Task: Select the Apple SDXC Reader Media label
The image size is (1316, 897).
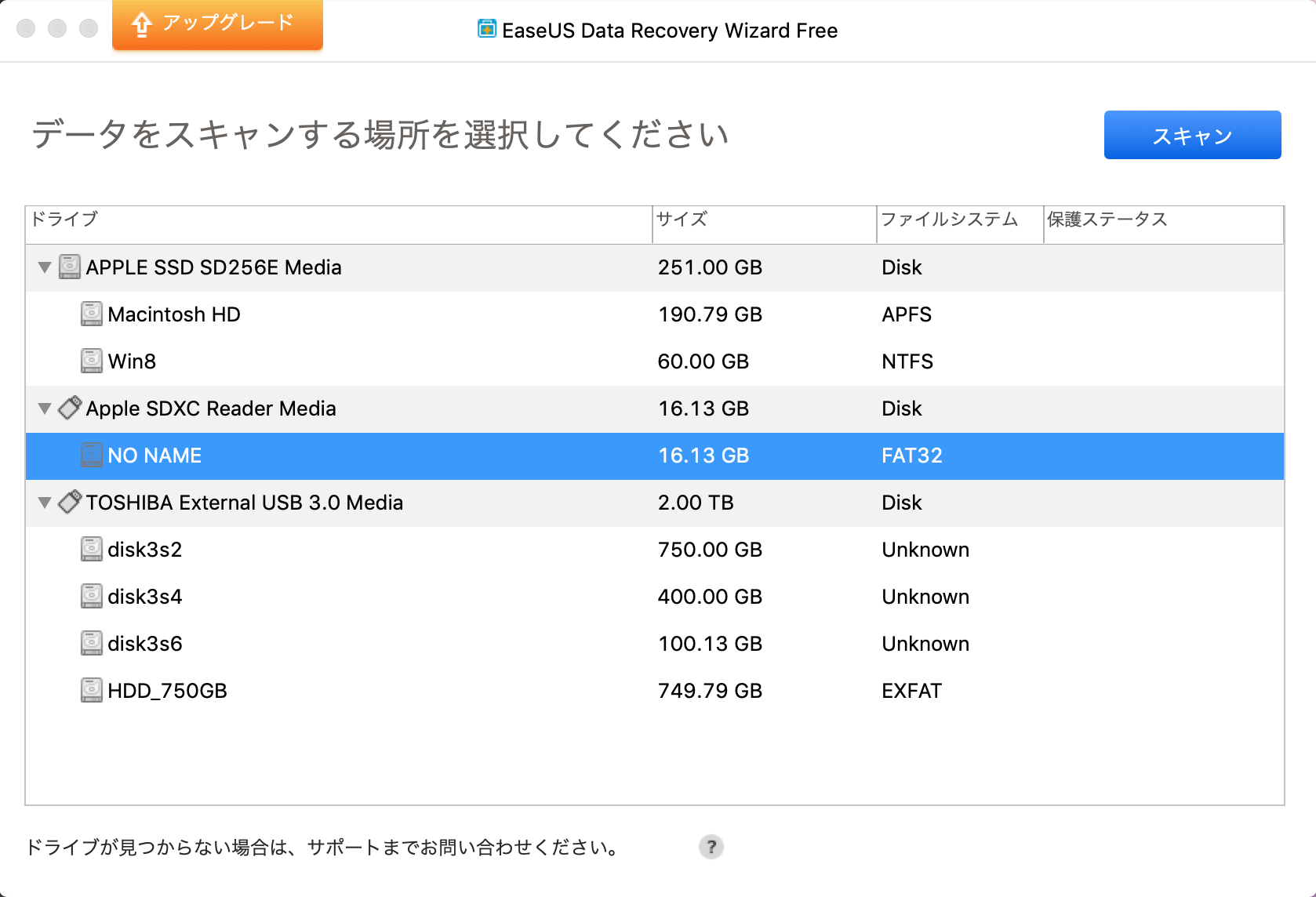Action: tap(211, 409)
